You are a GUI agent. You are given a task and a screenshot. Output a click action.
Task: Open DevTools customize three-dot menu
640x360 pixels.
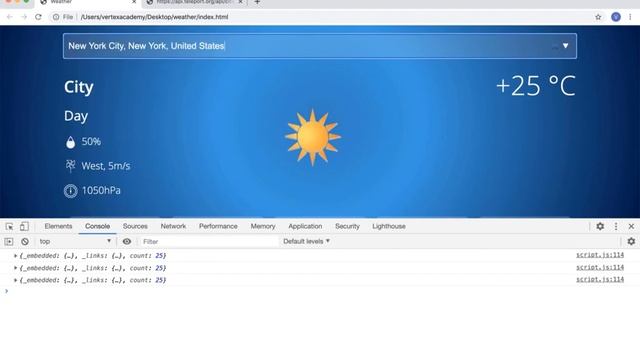coord(616,226)
